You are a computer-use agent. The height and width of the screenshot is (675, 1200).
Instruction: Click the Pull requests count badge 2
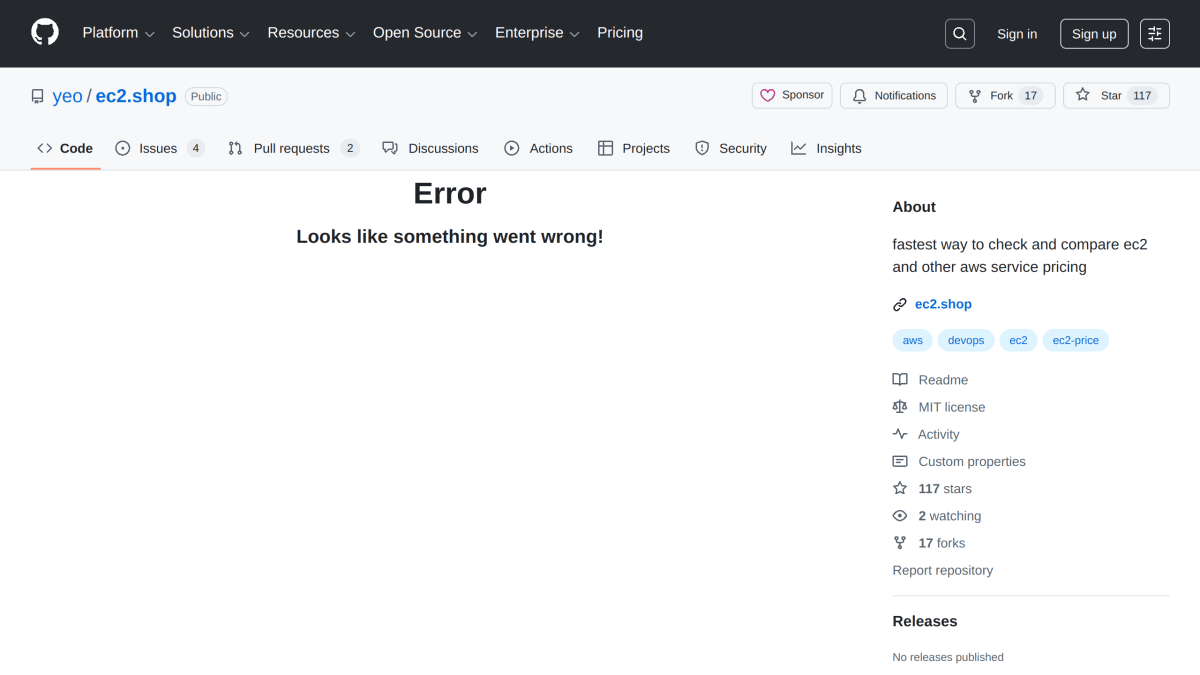click(x=350, y=148)
